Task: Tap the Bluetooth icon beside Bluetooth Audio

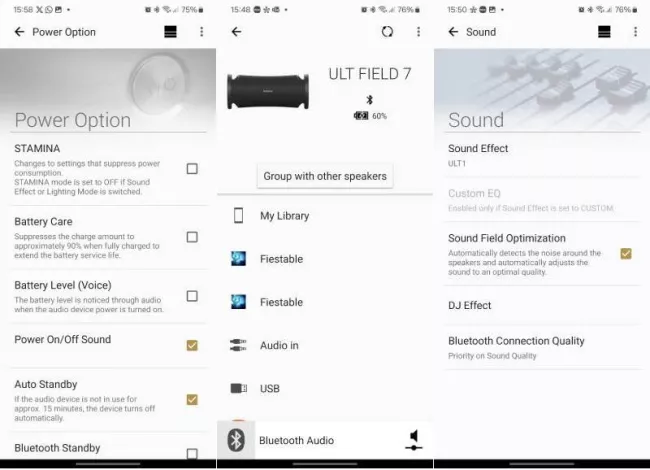Action: [x=236, y=440]
